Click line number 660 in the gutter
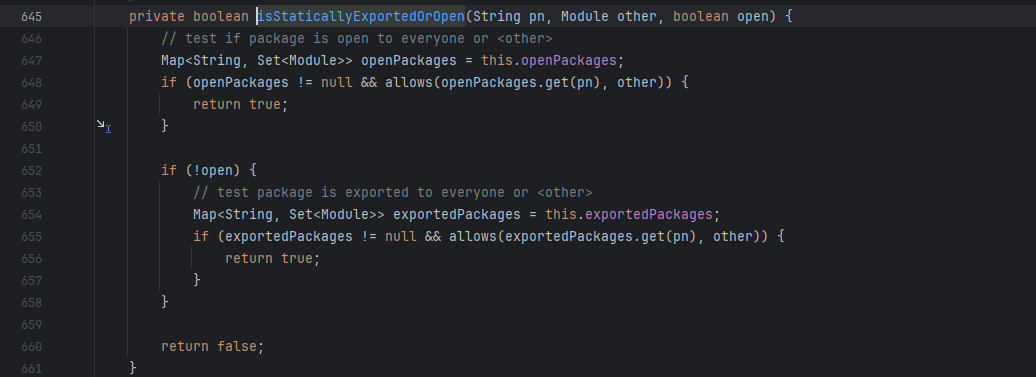 pyautogui.click(x=31, y=347)
